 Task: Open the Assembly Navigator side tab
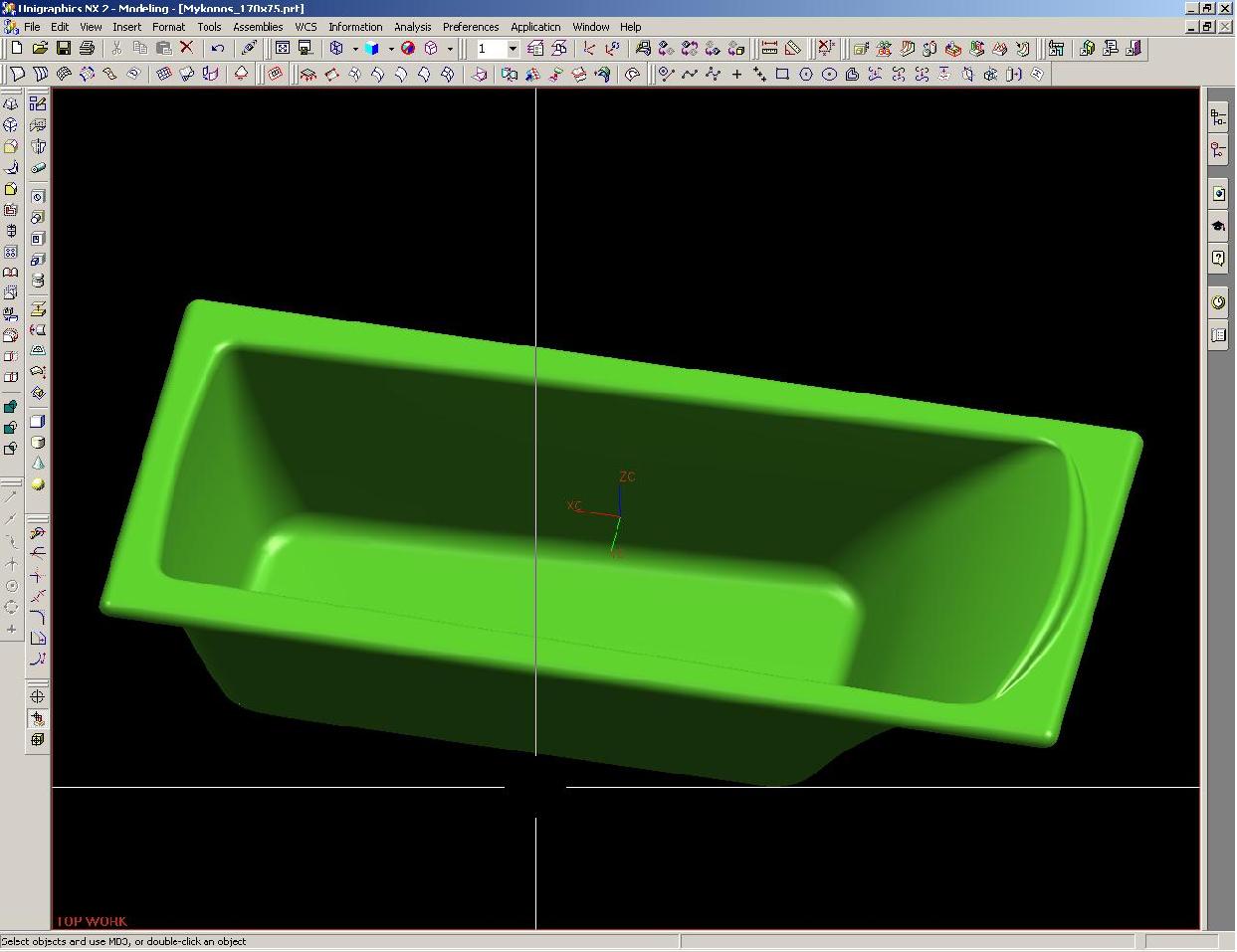click(x=1218, y=117)
